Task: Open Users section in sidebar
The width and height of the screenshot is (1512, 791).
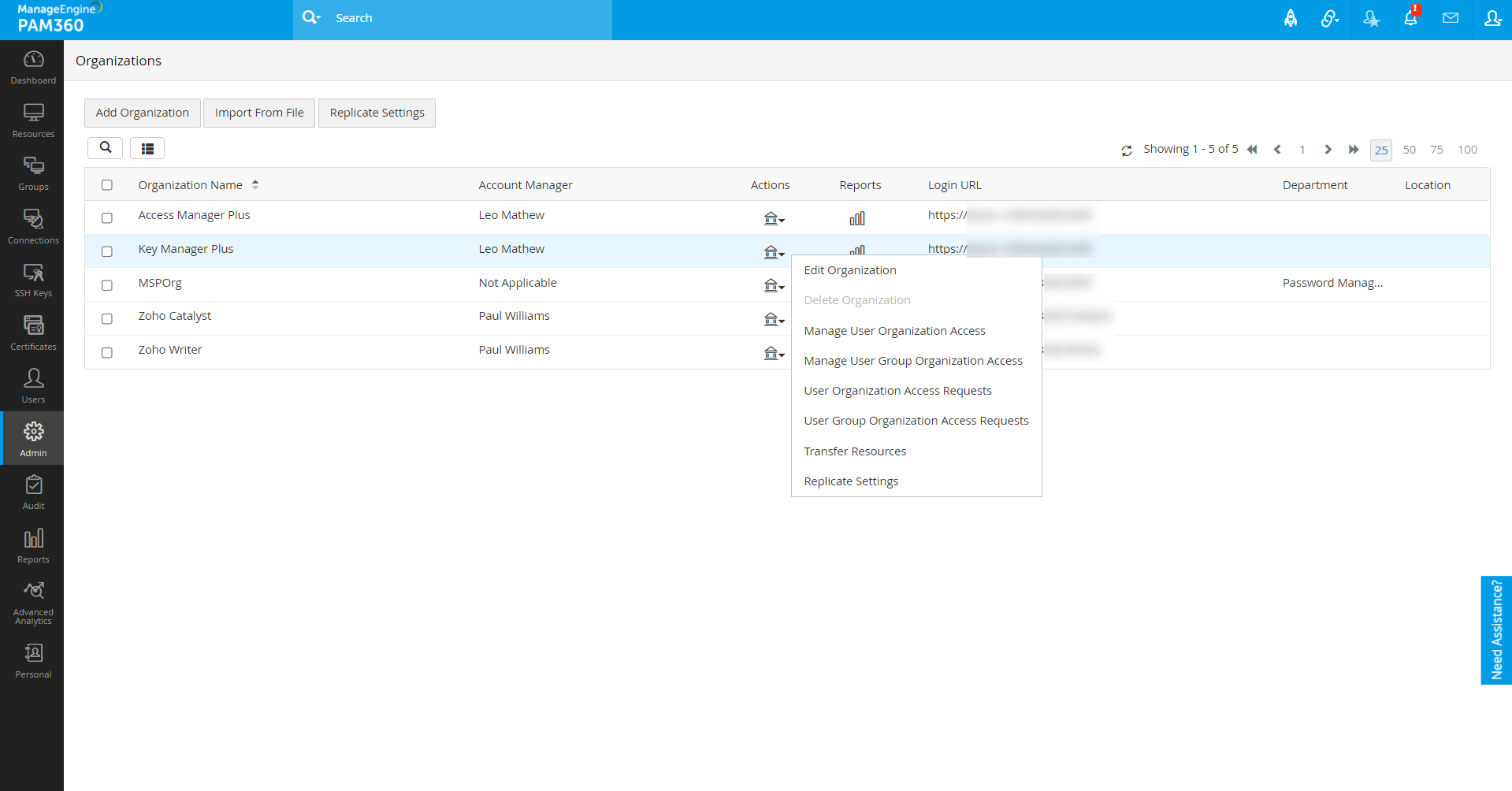Action: click(x=33, y=387)
